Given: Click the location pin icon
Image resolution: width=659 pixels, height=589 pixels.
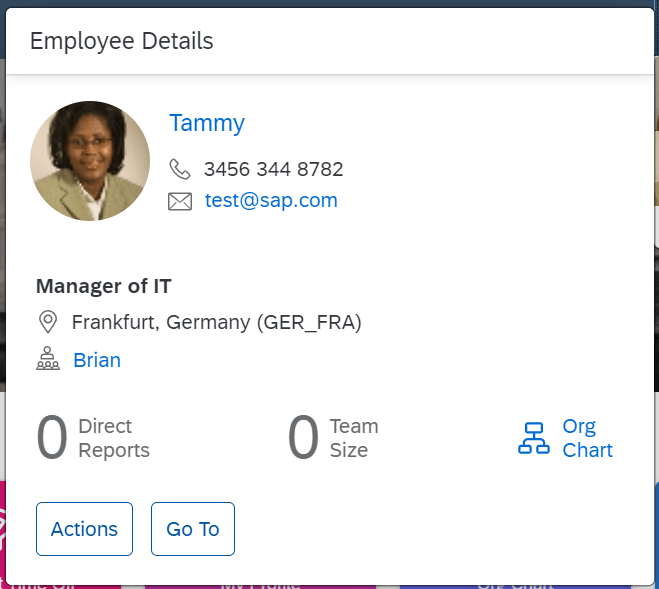Looking at the screenshot, I should click(x=47, y=322).
